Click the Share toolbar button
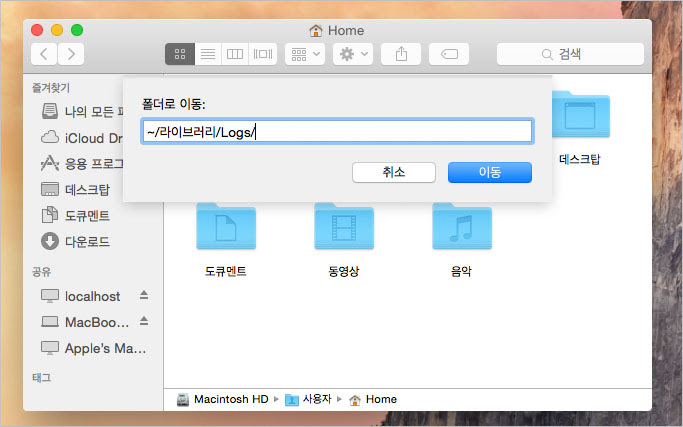Image resolution: width=683 pixels, height=427 pixels. click(401, 54)
